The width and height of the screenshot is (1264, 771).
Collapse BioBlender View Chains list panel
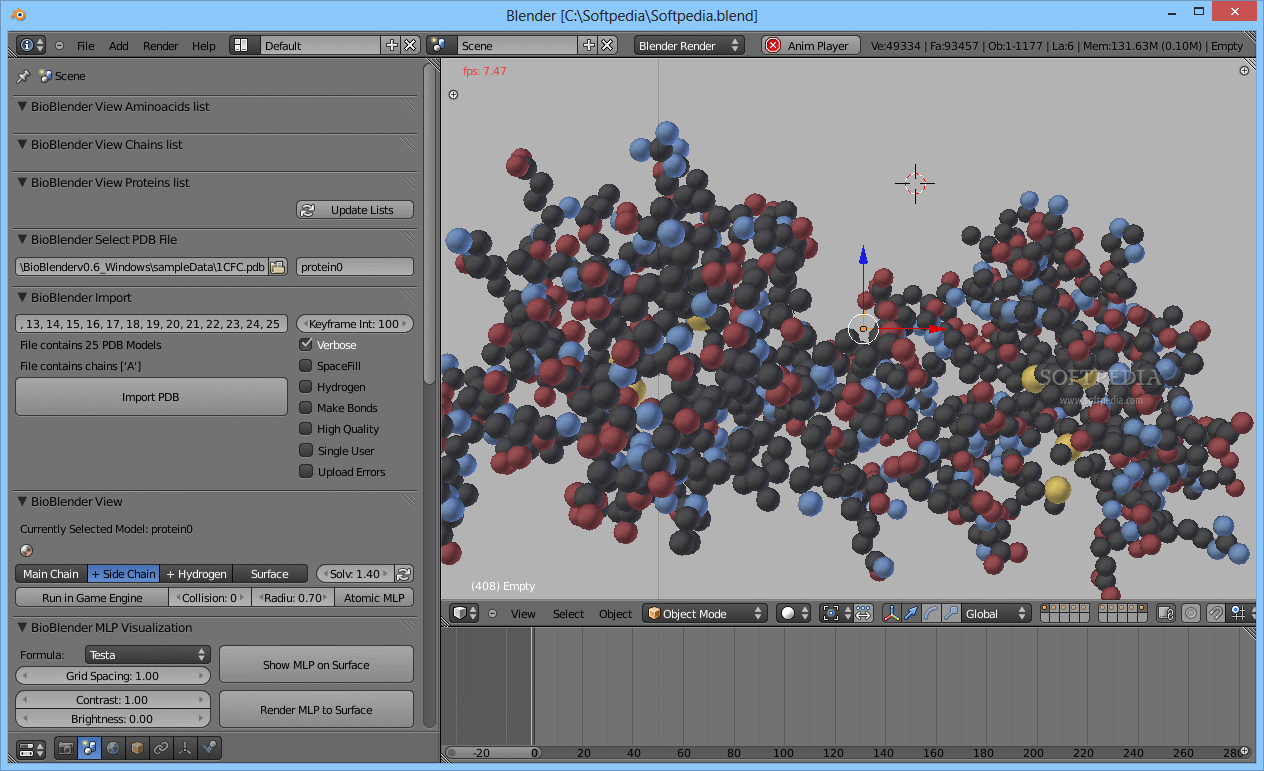[23, 144]
